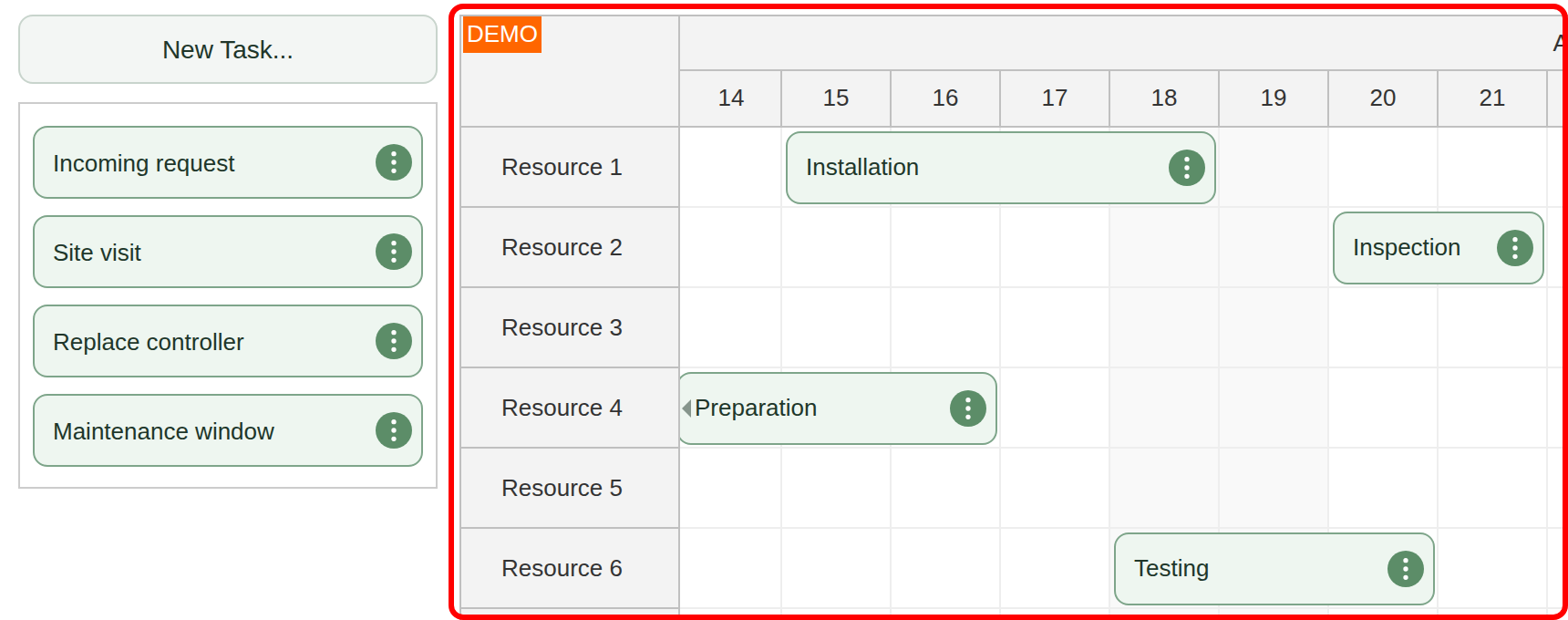Open the Testing event context menu icon
This screenshot has height=620, width=1568.
point(1404,568)
